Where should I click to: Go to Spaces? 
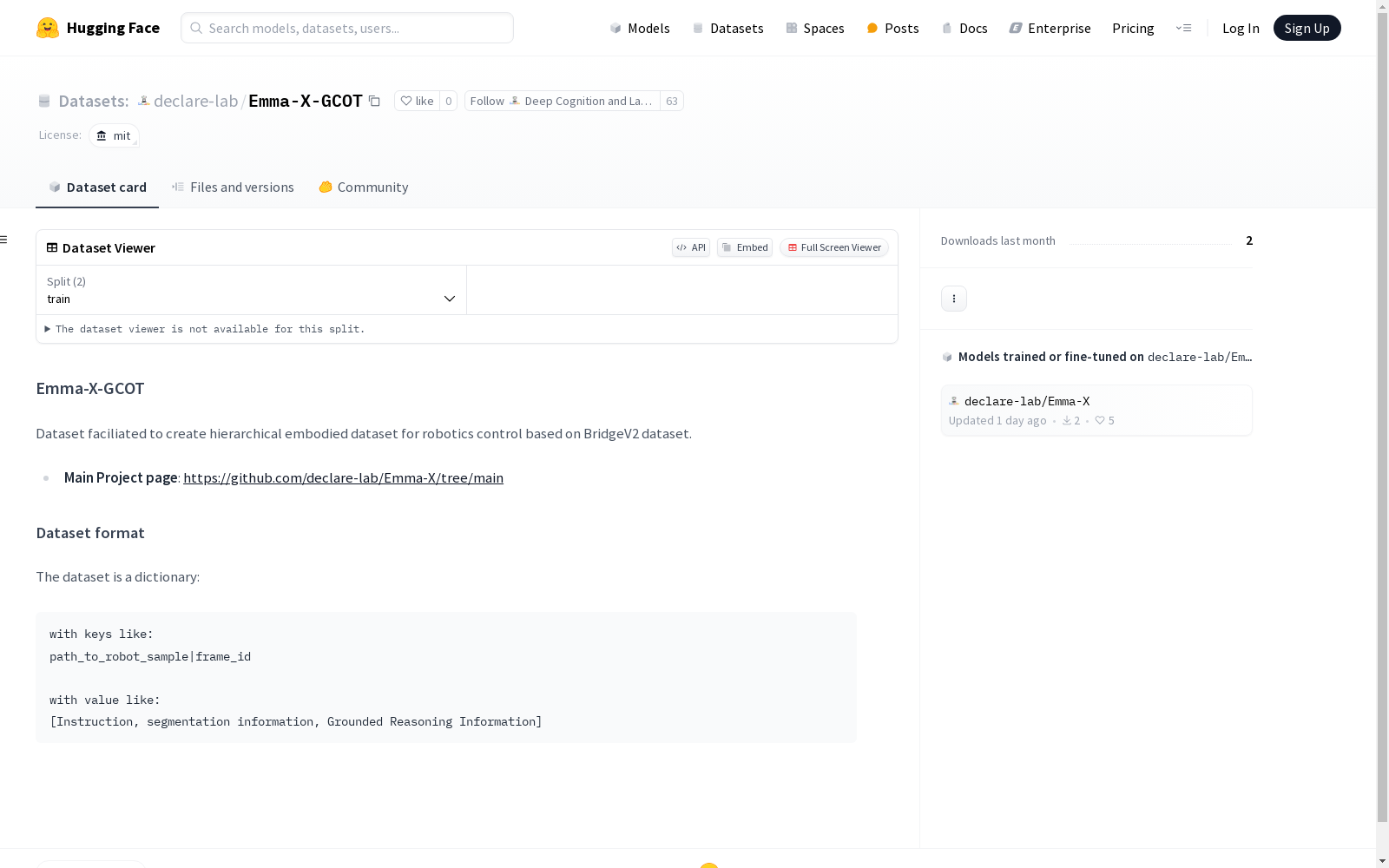coord(815,28)
